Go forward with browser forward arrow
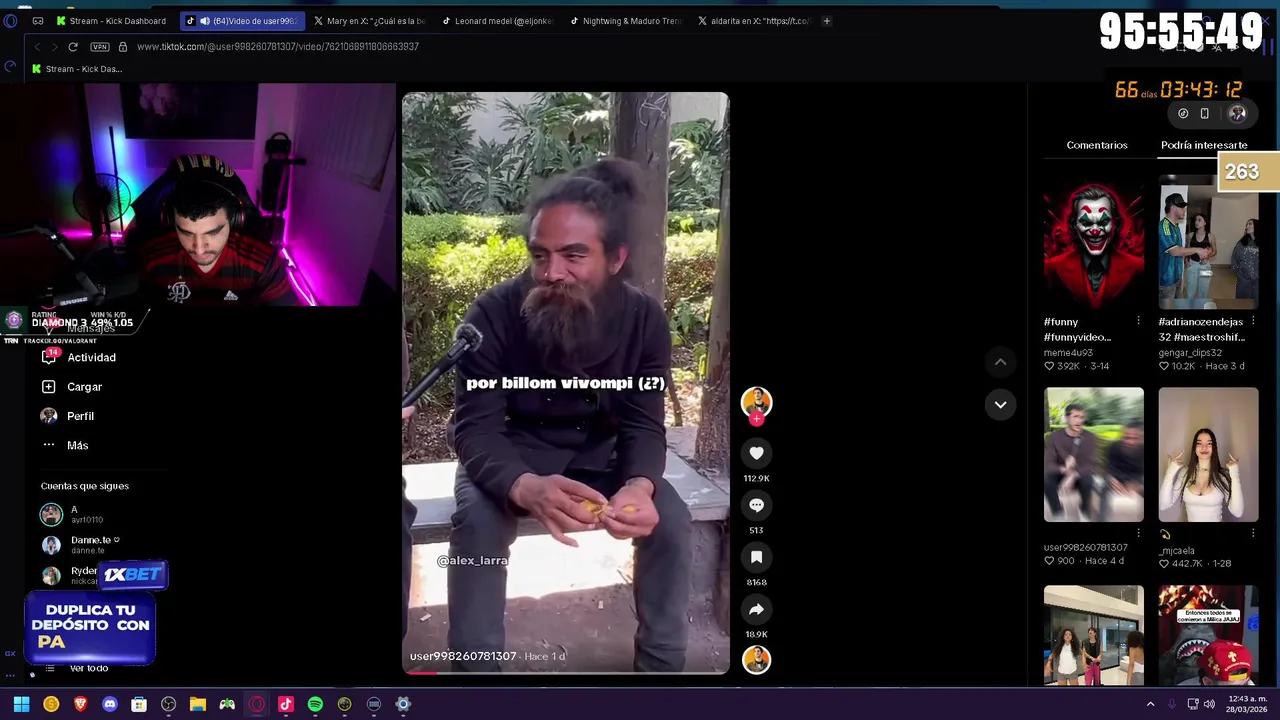Screen dimensions: 1280x720 (54, 46)
